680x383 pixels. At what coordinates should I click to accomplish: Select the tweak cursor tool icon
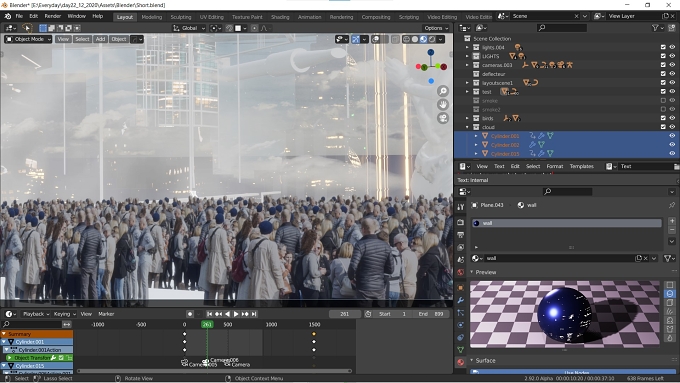[x=27, y=28]
